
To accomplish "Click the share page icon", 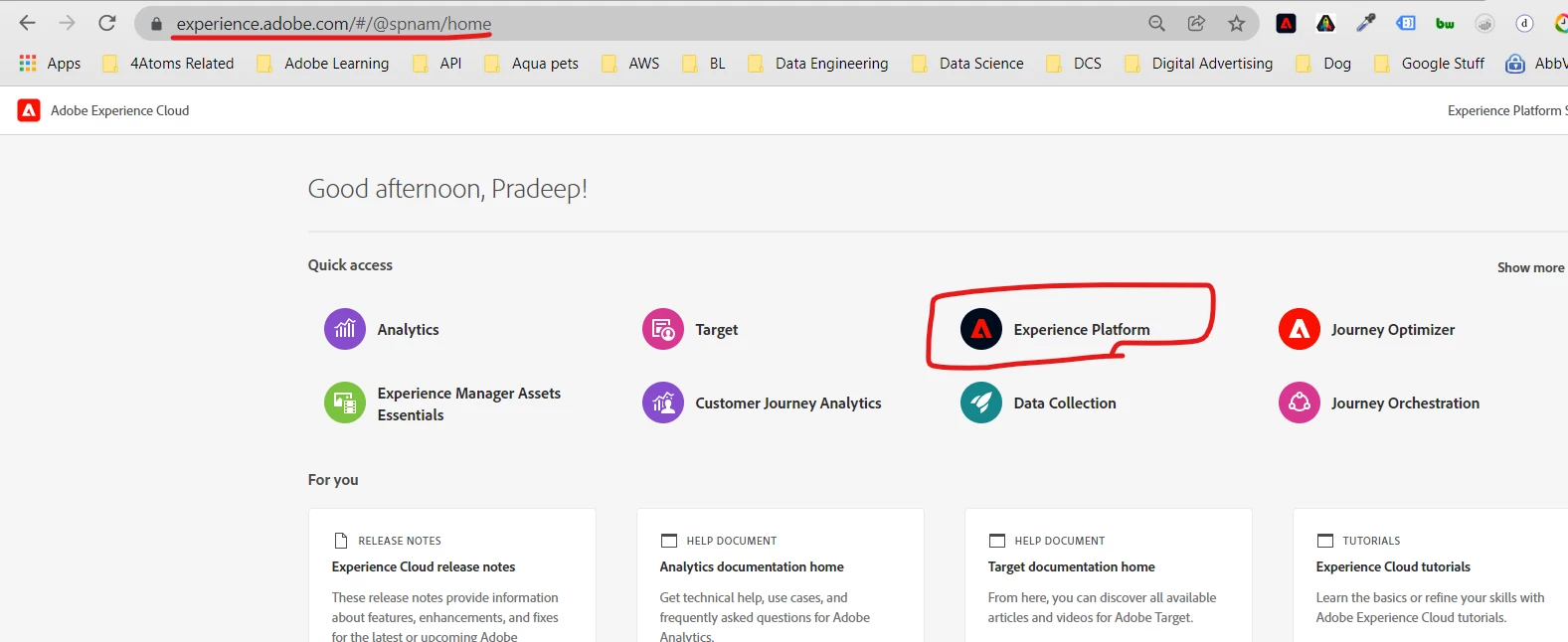I will [1196, 23].
